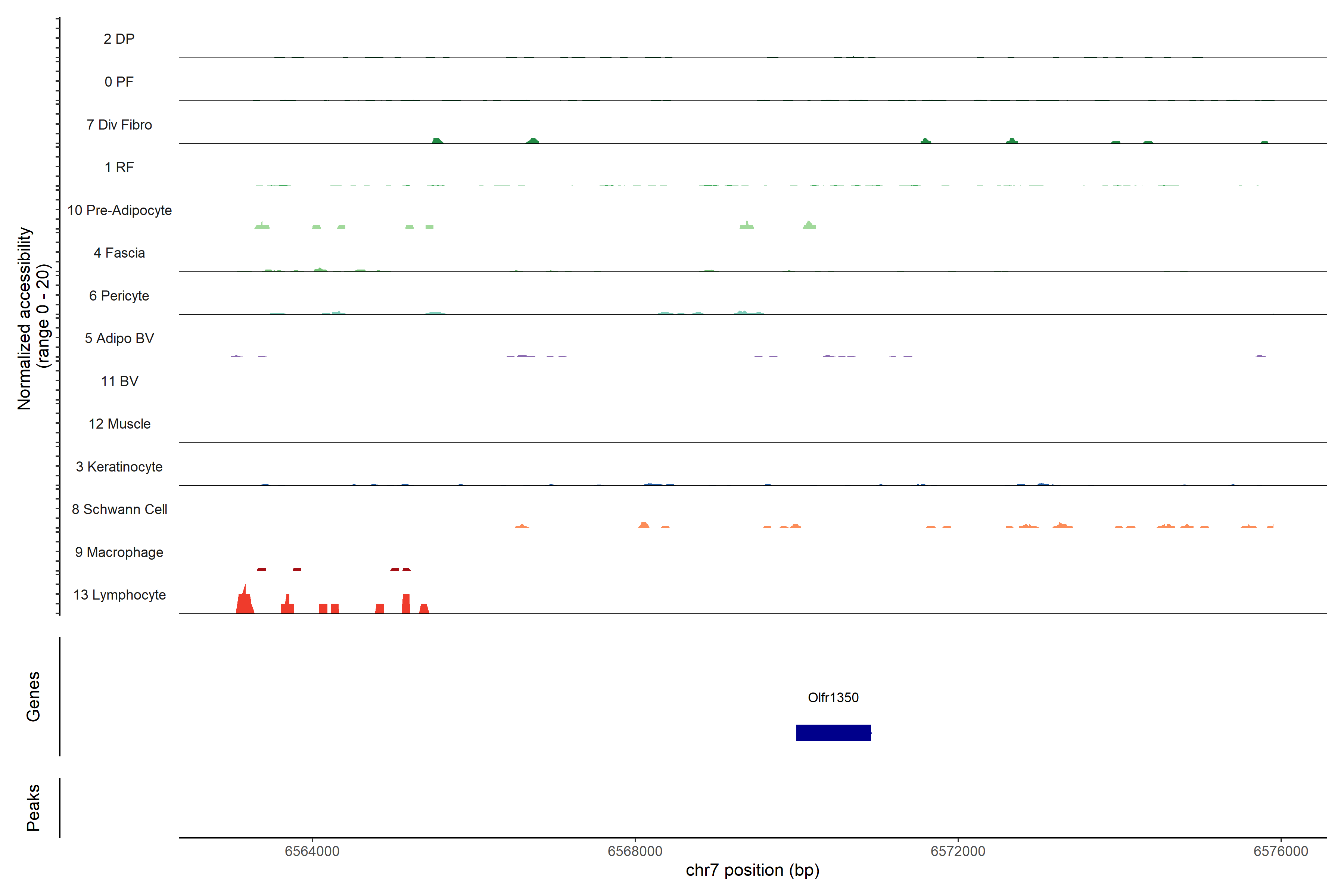
Task: Select the 5 Adipo BV label
Action: (x=119, y=338)
